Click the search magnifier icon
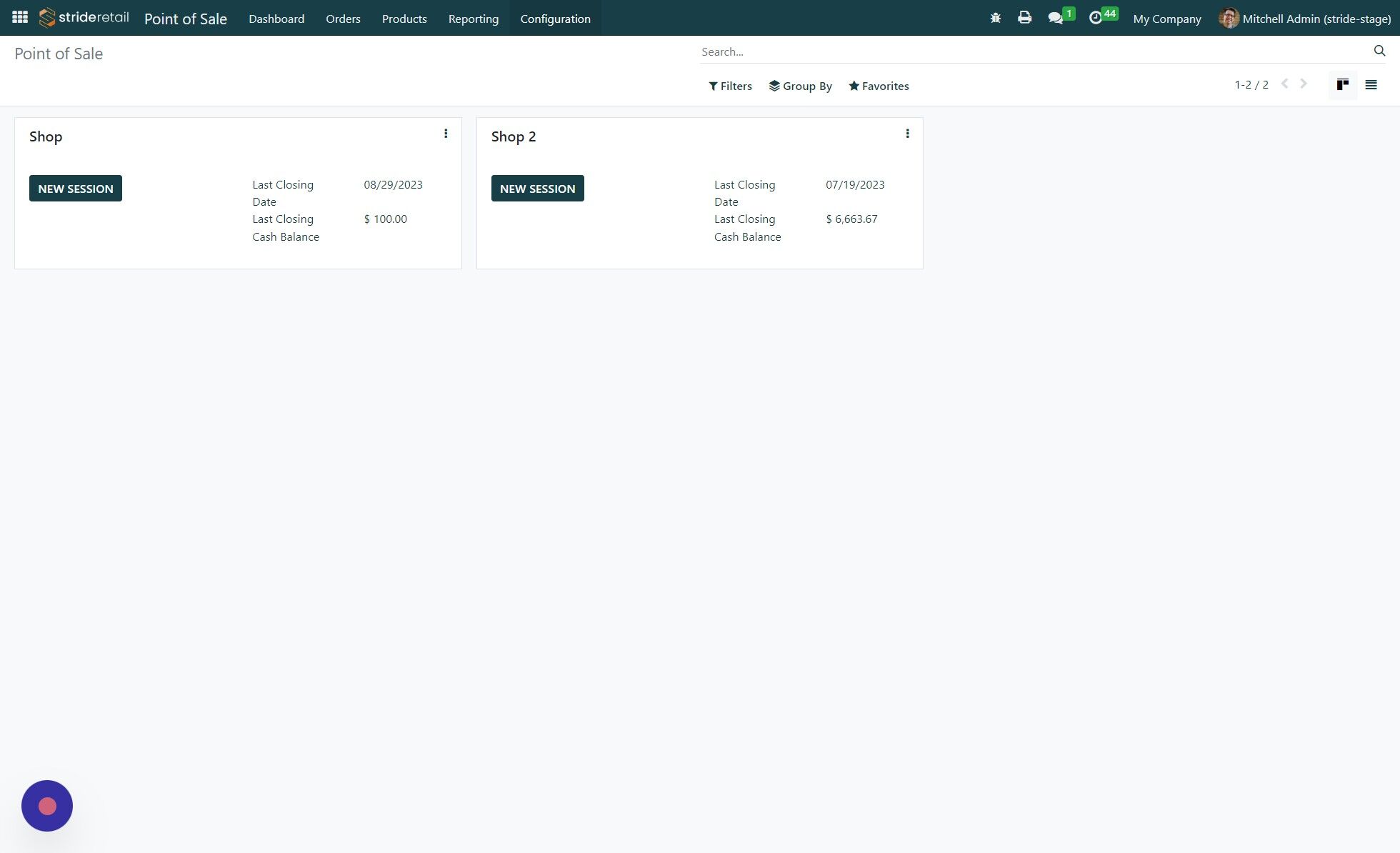 pyautogui.click(x=1379, y=51)
